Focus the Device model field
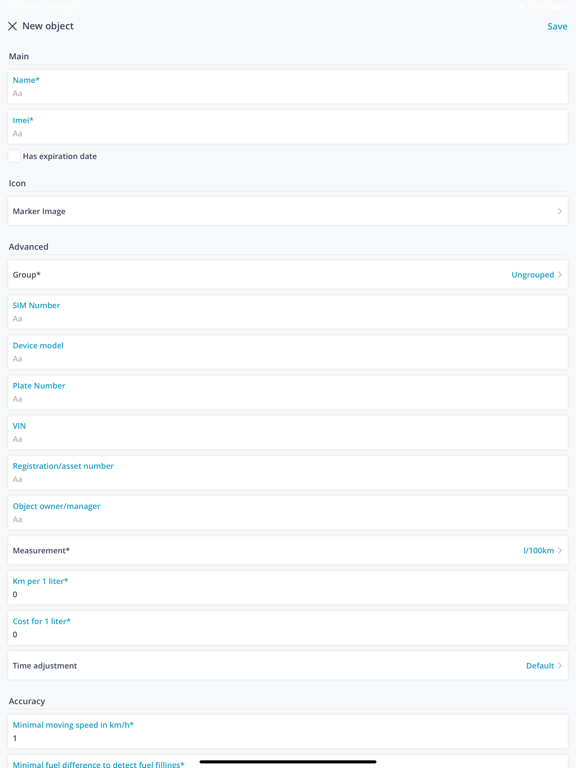The image size is (576, 768). click(x=288, y=352)
